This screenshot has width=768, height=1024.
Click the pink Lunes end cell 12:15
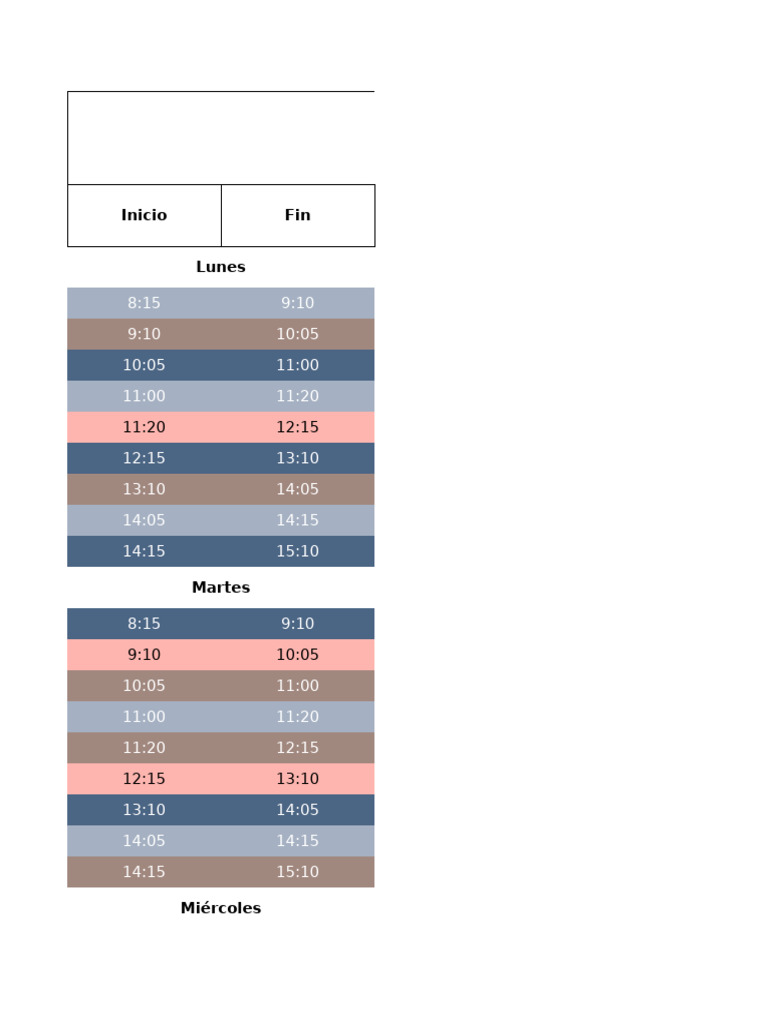pyautogui.click(x=297, y=427)
